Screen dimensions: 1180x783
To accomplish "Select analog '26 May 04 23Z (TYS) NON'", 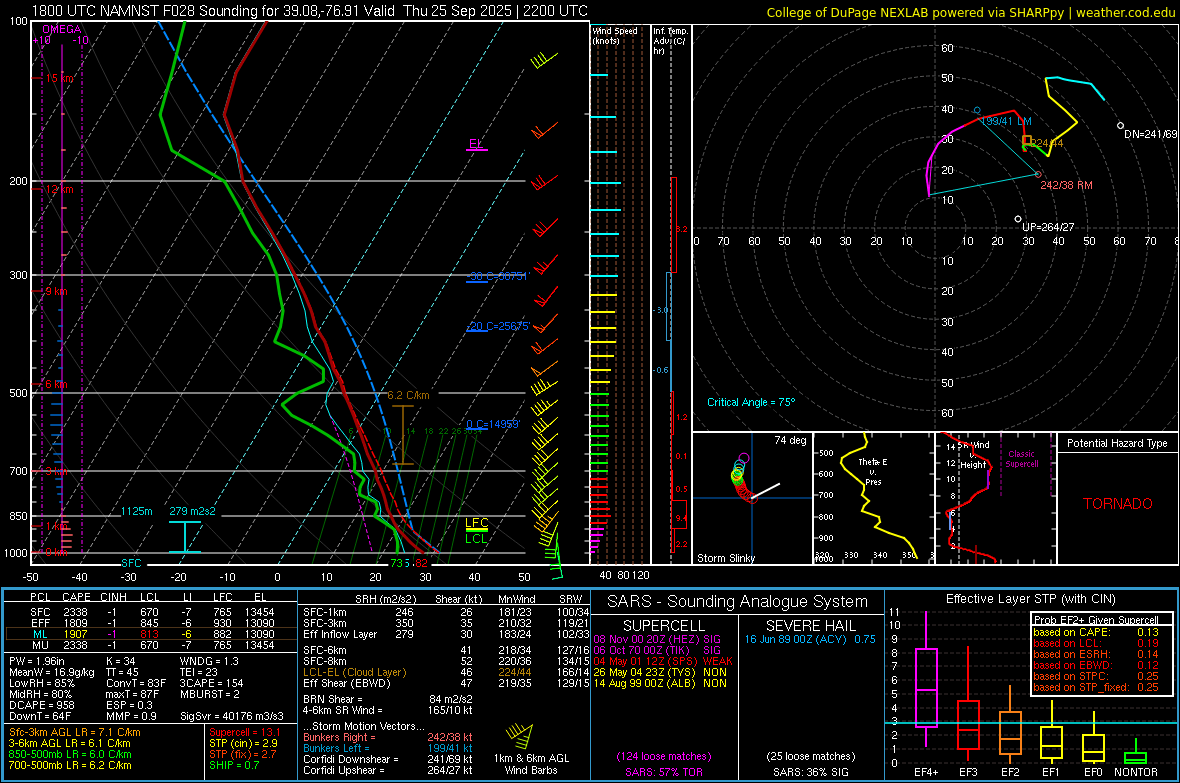I will point(660,672).
